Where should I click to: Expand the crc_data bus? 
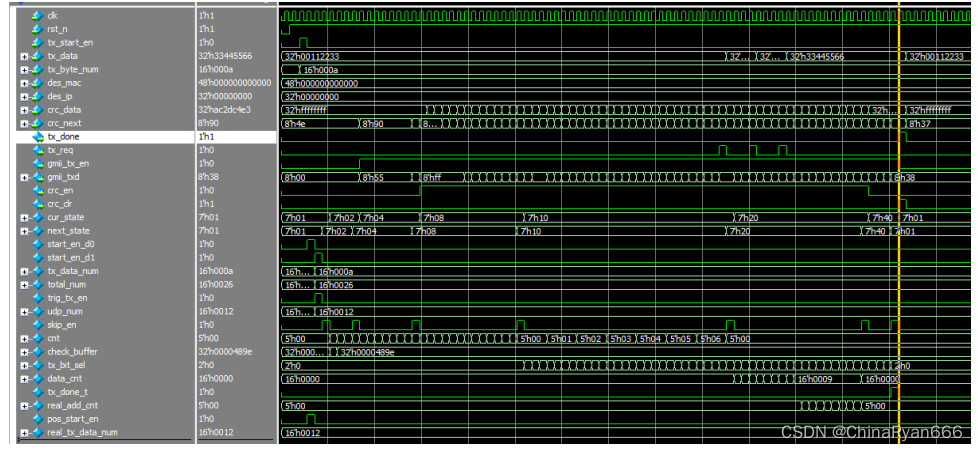pyautogui.click(x=24, y=110)
